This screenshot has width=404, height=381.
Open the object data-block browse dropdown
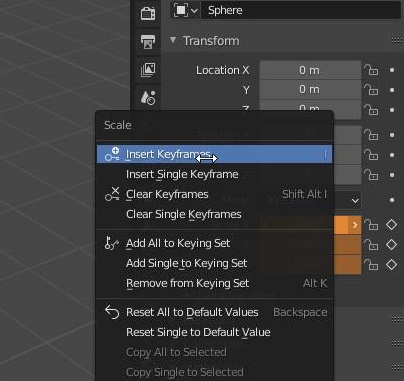click(x=186, y=10)
